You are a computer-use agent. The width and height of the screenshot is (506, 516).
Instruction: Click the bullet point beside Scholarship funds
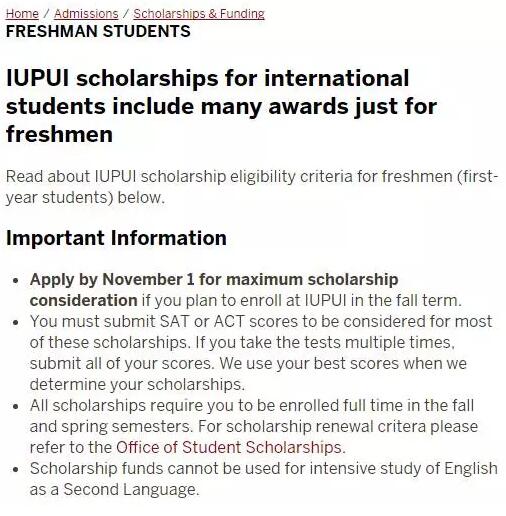tap(15, 469)
